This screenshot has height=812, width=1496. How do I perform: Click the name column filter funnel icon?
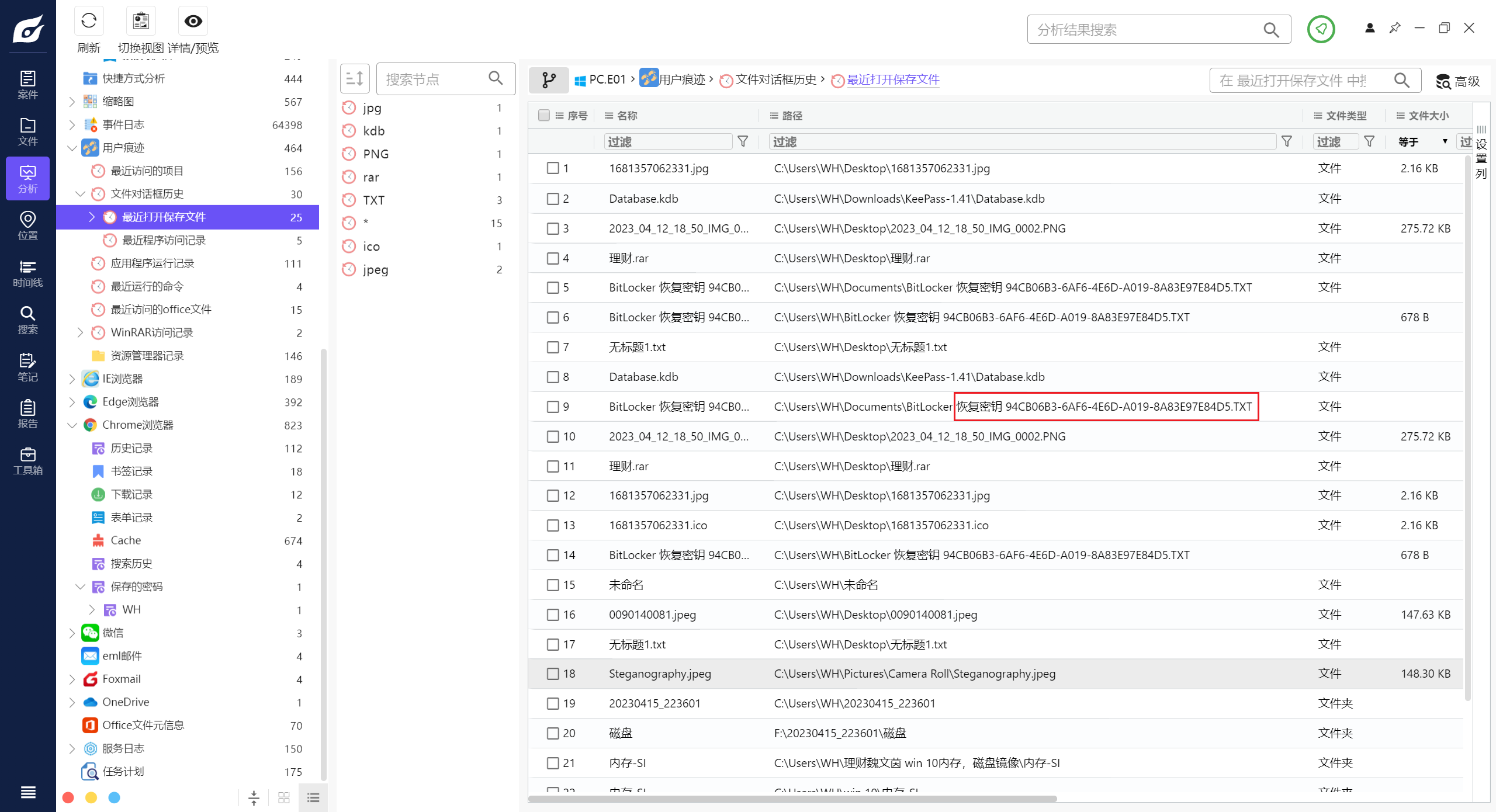click(743, 141)
